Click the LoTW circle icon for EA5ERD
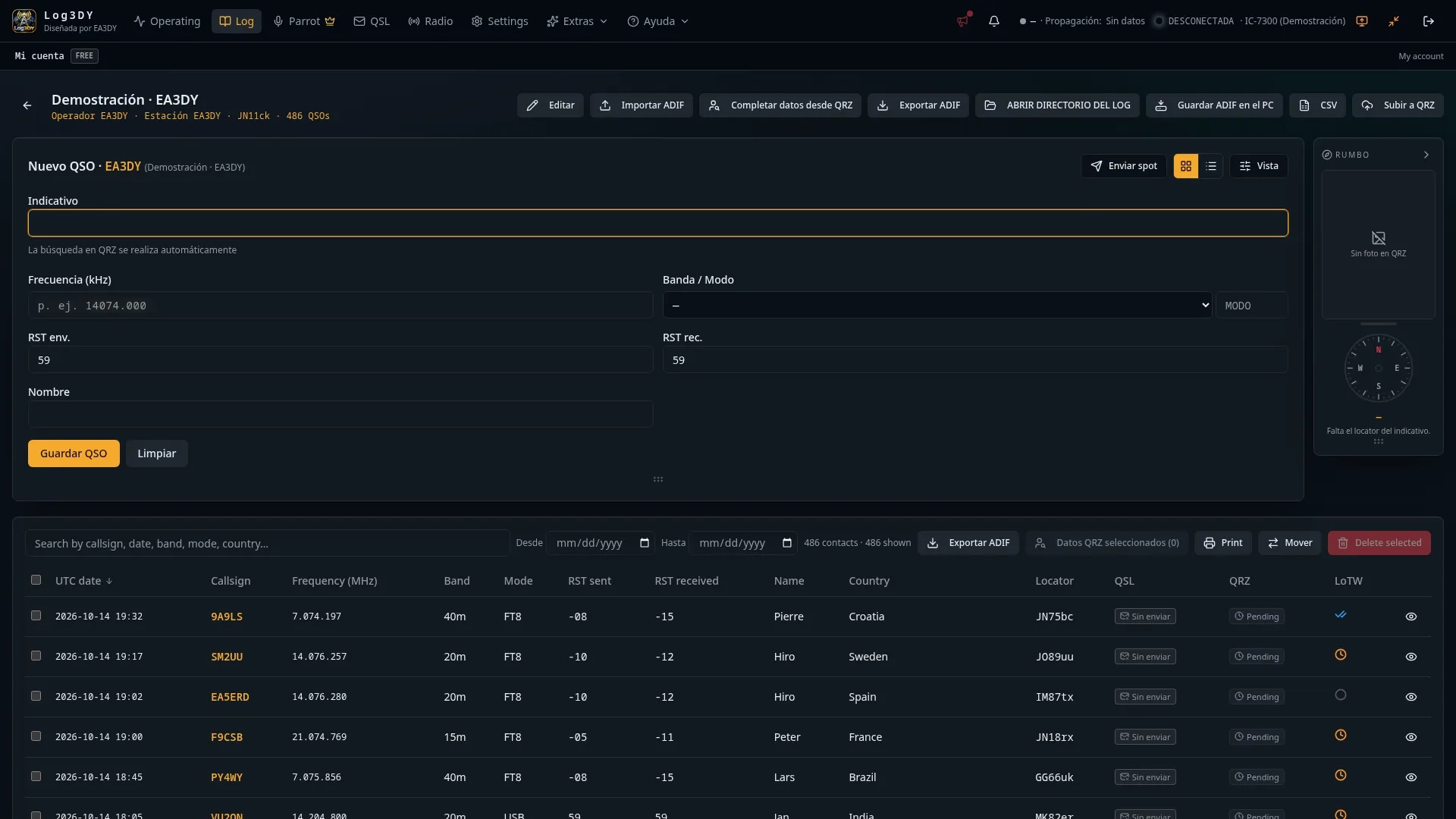The width and height of the screenshot is (1456, 819). [x=1341, y=695]
